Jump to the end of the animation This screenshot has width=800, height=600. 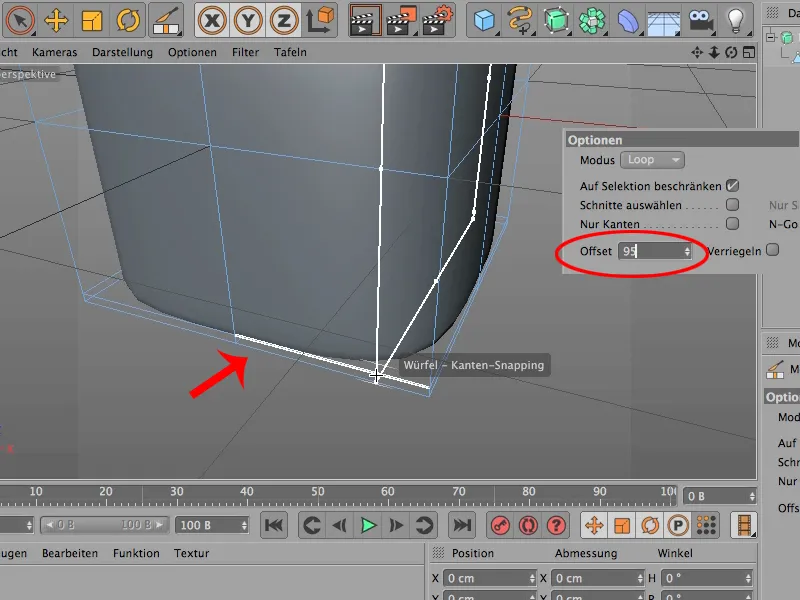pyautogui.click(x=462, y=525)
